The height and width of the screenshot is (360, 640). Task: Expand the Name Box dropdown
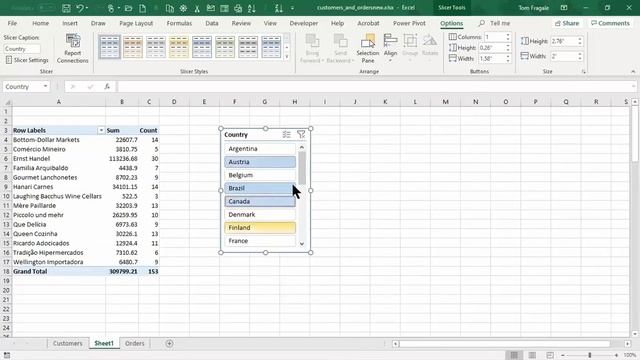pyautogui.click(x=45, y=87)
